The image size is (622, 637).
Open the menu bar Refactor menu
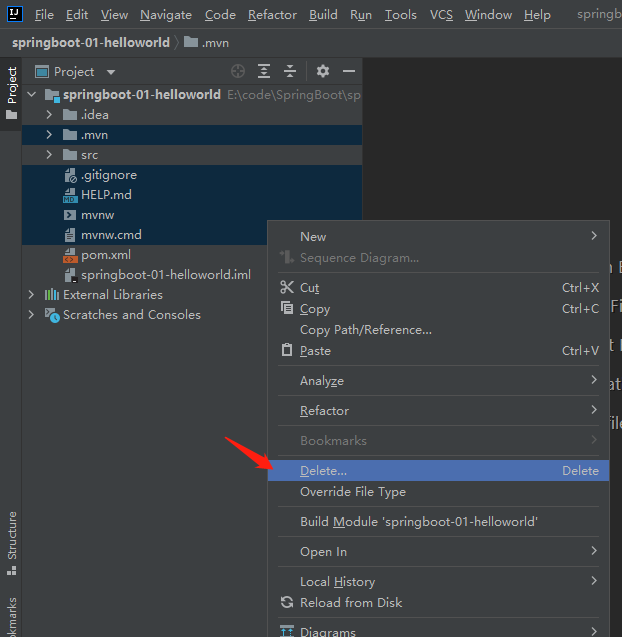[272, 15]
